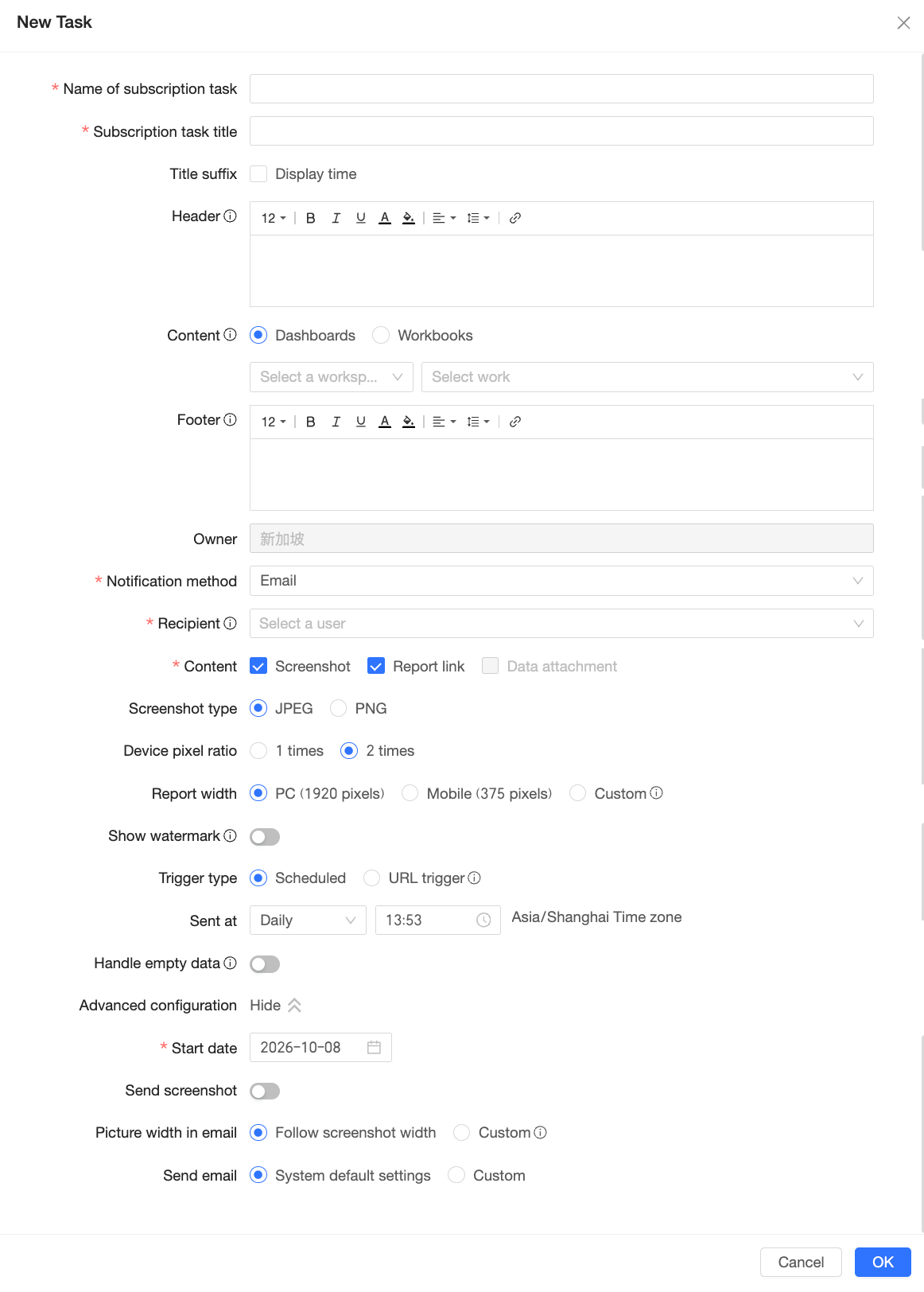Click the Name of subscription task field

[x=561, y=88]
